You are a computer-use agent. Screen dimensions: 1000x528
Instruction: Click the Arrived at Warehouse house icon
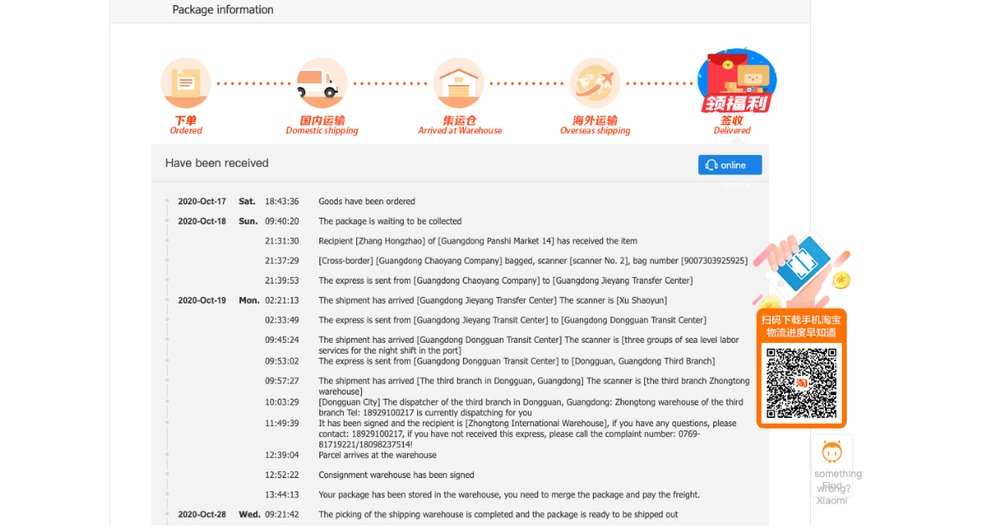(459, 83)
